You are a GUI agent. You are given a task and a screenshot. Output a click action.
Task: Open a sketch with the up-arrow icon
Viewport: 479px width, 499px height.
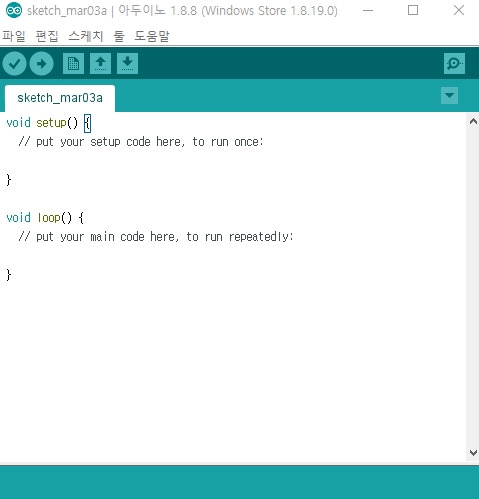click(x=100, y=63)
